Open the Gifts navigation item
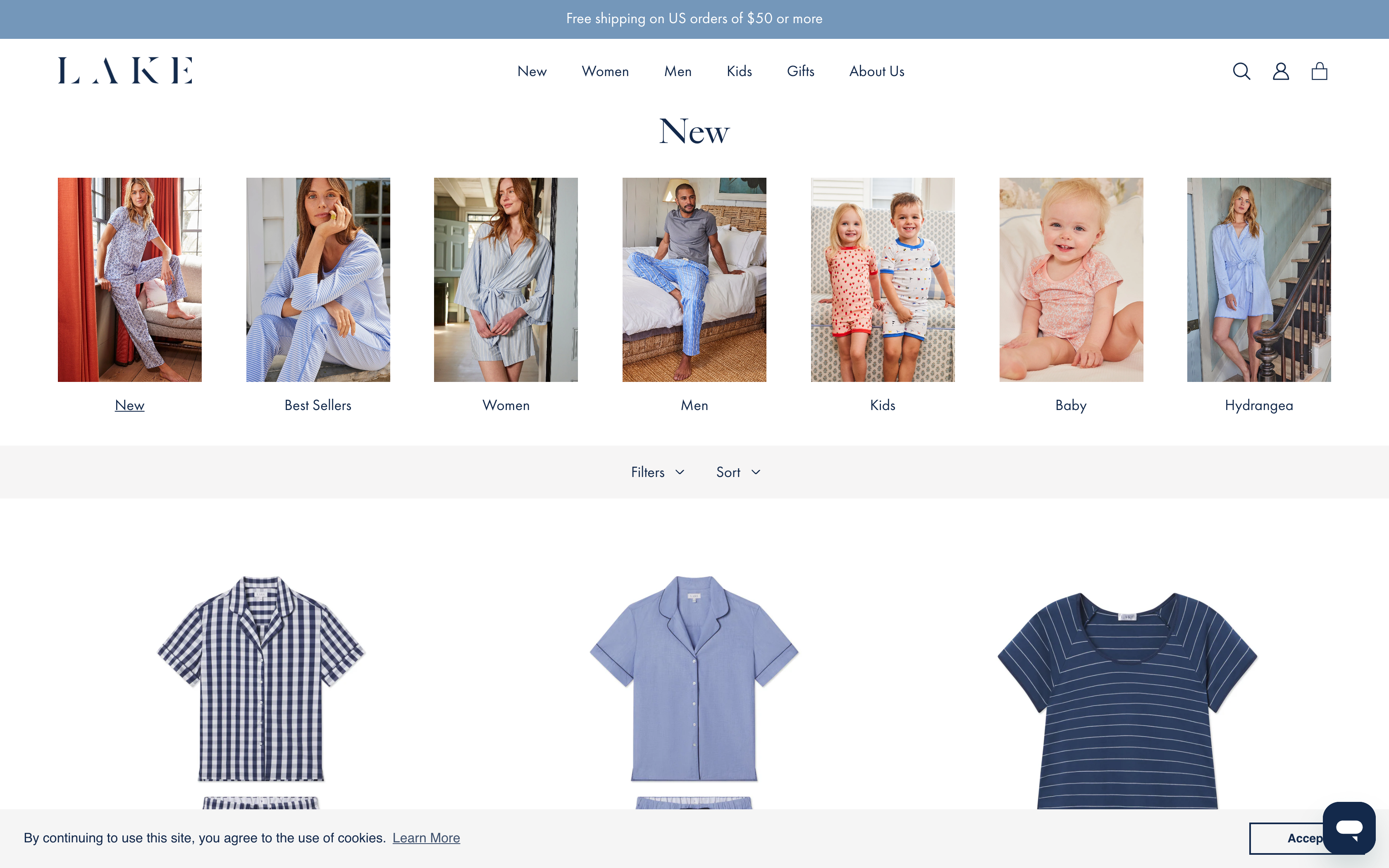This screenshot has height=868, width=1389. click(x=800, y=71)
